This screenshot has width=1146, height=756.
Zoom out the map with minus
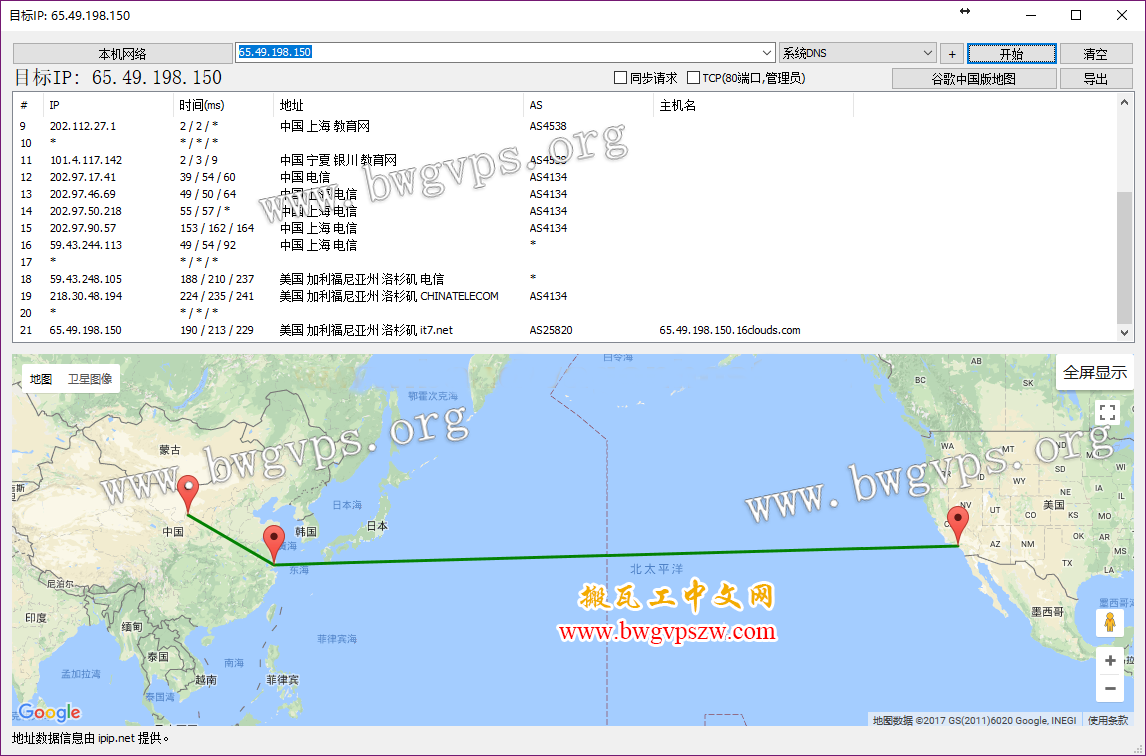pyautogui.click(x=1109, y=689)
